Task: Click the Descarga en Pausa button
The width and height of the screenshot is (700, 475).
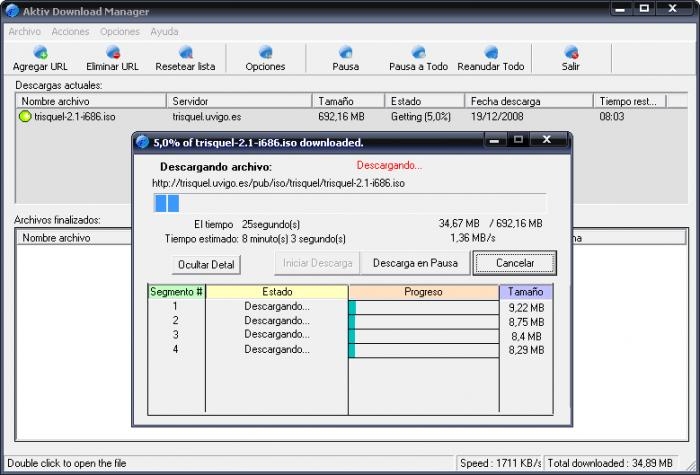Action: coord(415,263)
